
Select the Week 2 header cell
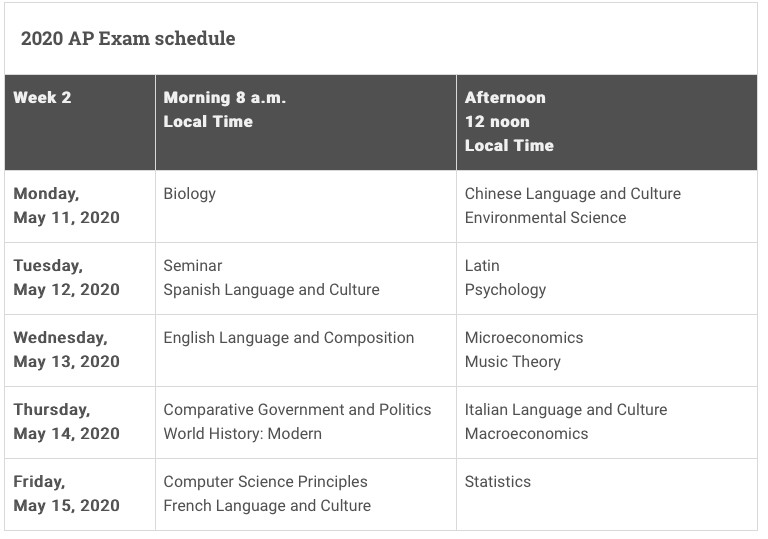[80, 122]
